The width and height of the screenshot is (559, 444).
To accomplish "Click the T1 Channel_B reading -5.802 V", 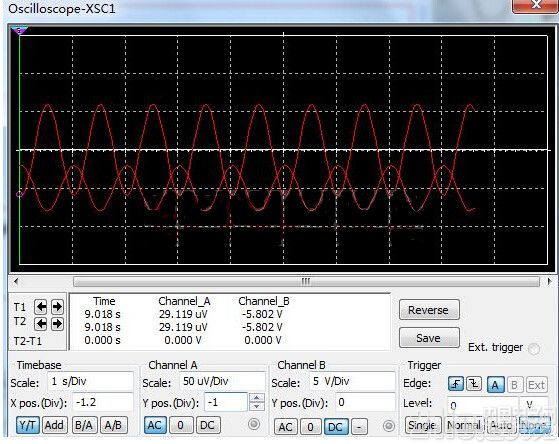I will 262,314.
